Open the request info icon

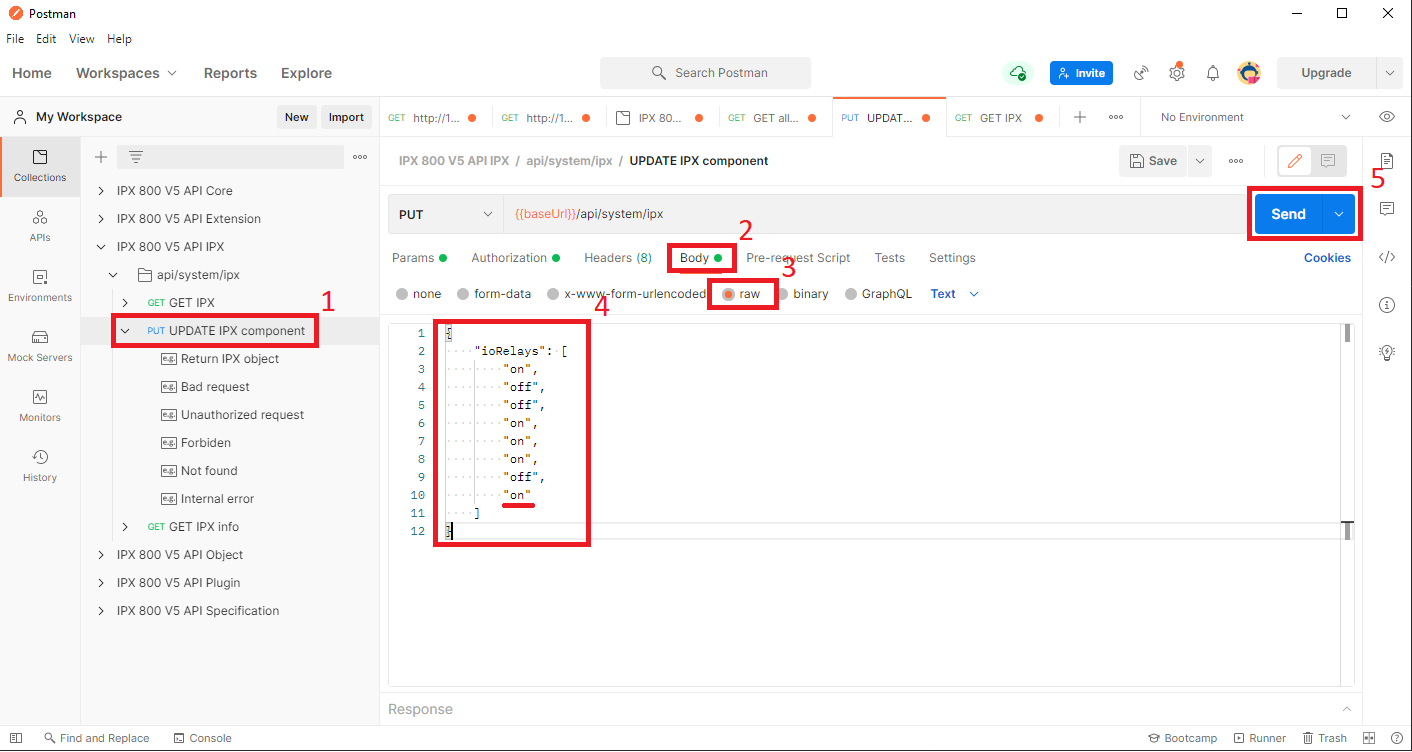pos(1387,305)
